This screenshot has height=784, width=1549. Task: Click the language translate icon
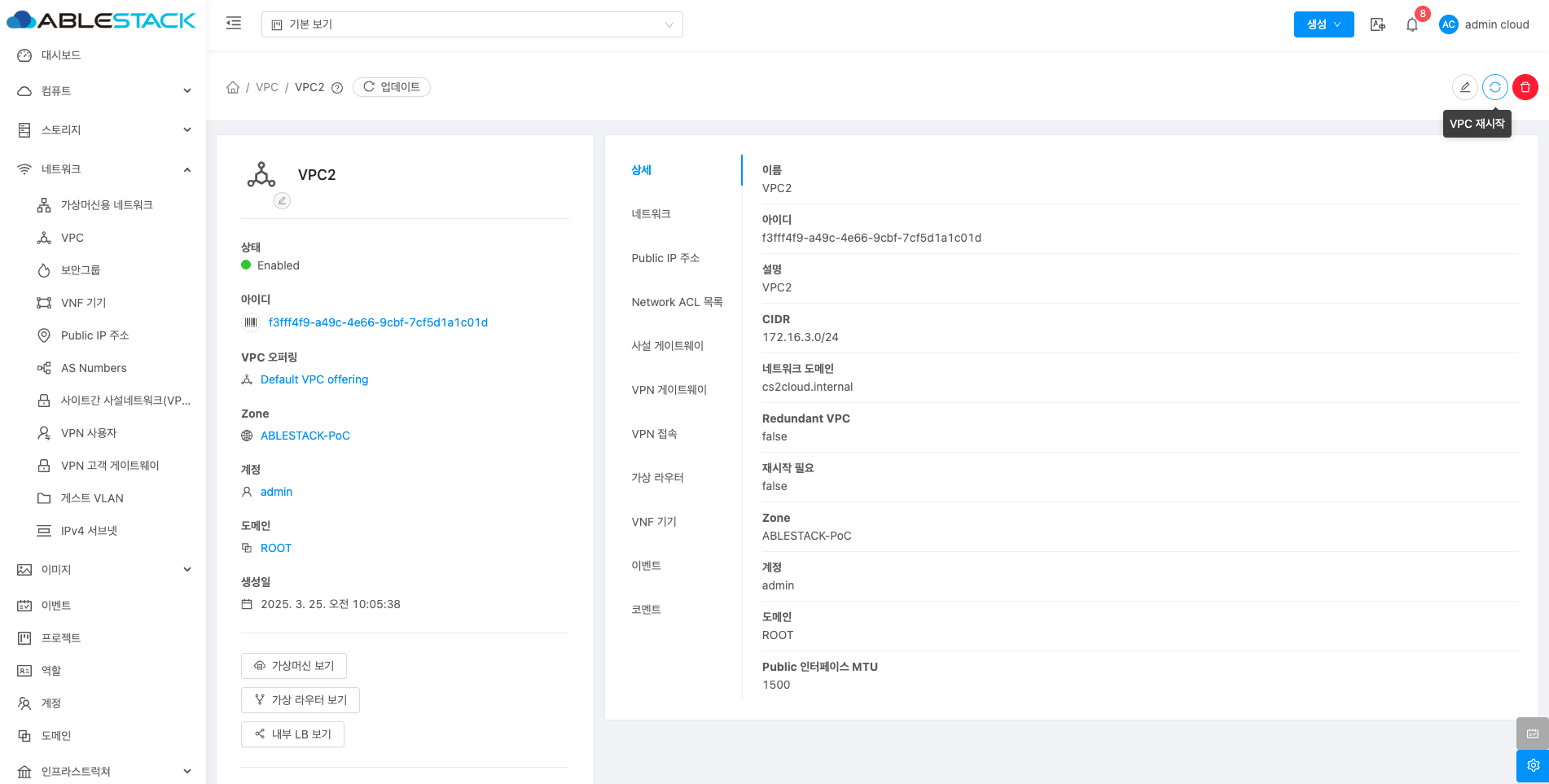click(1377, 24)
